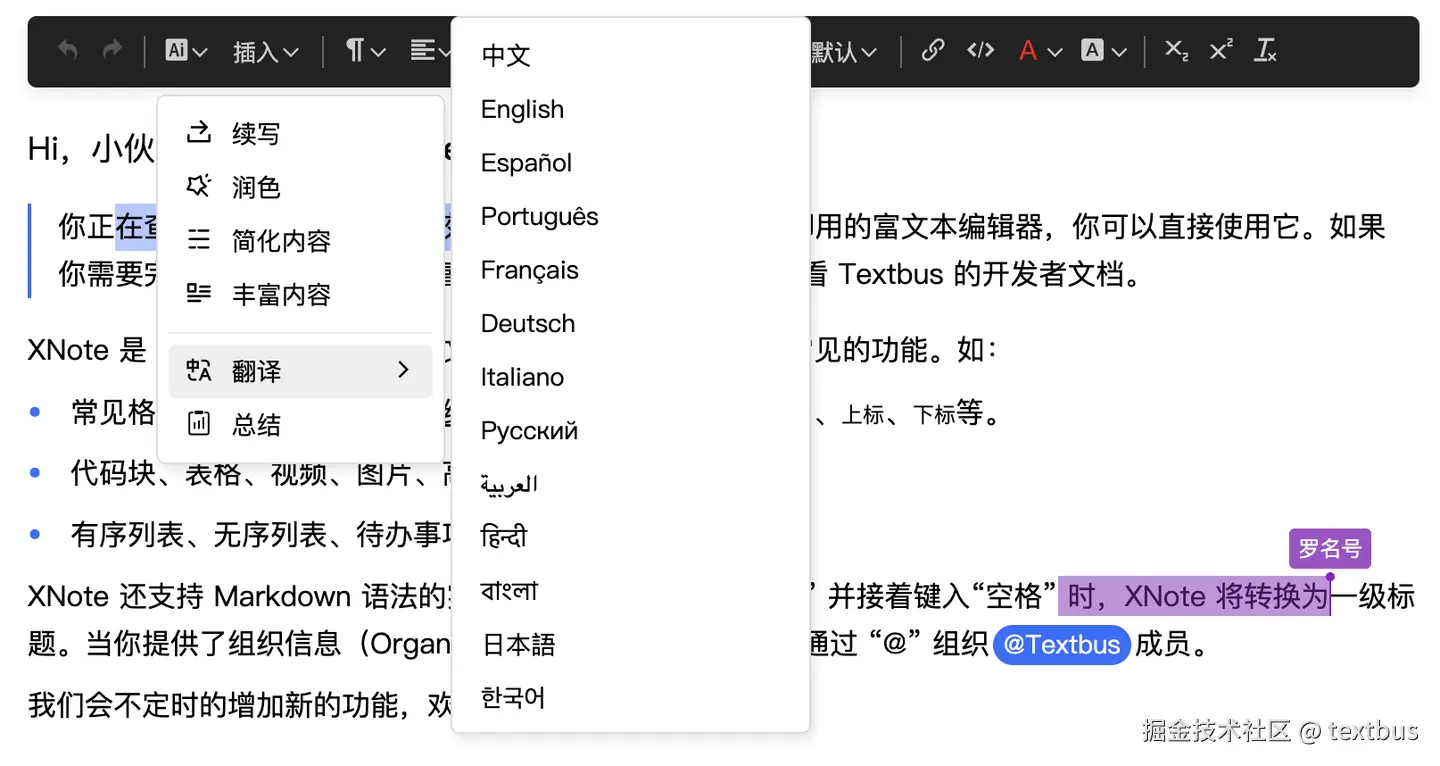
Task: Click the 翻译 translate icon
Action: (199, 371)
